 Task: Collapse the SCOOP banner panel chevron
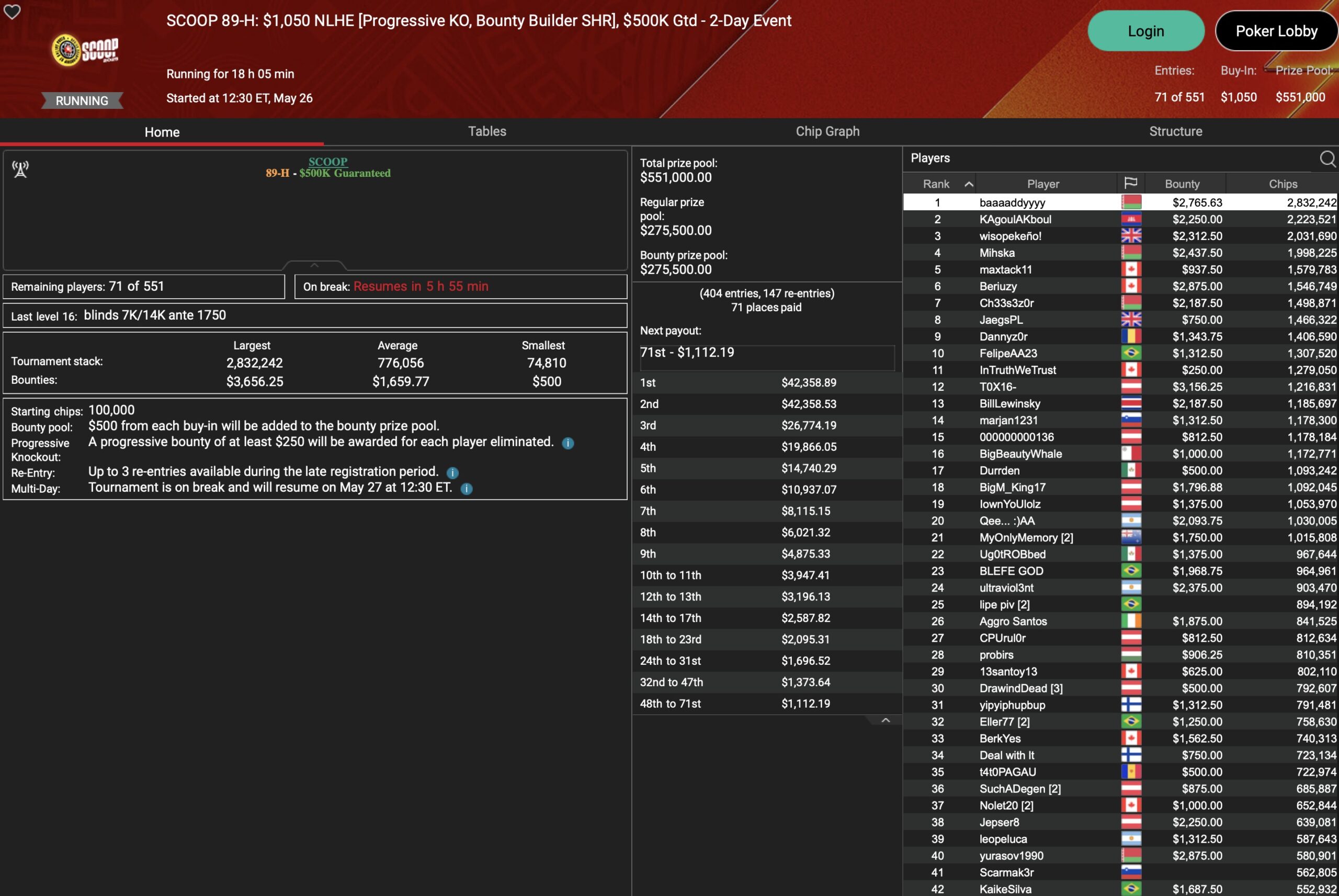pos(314,265)
